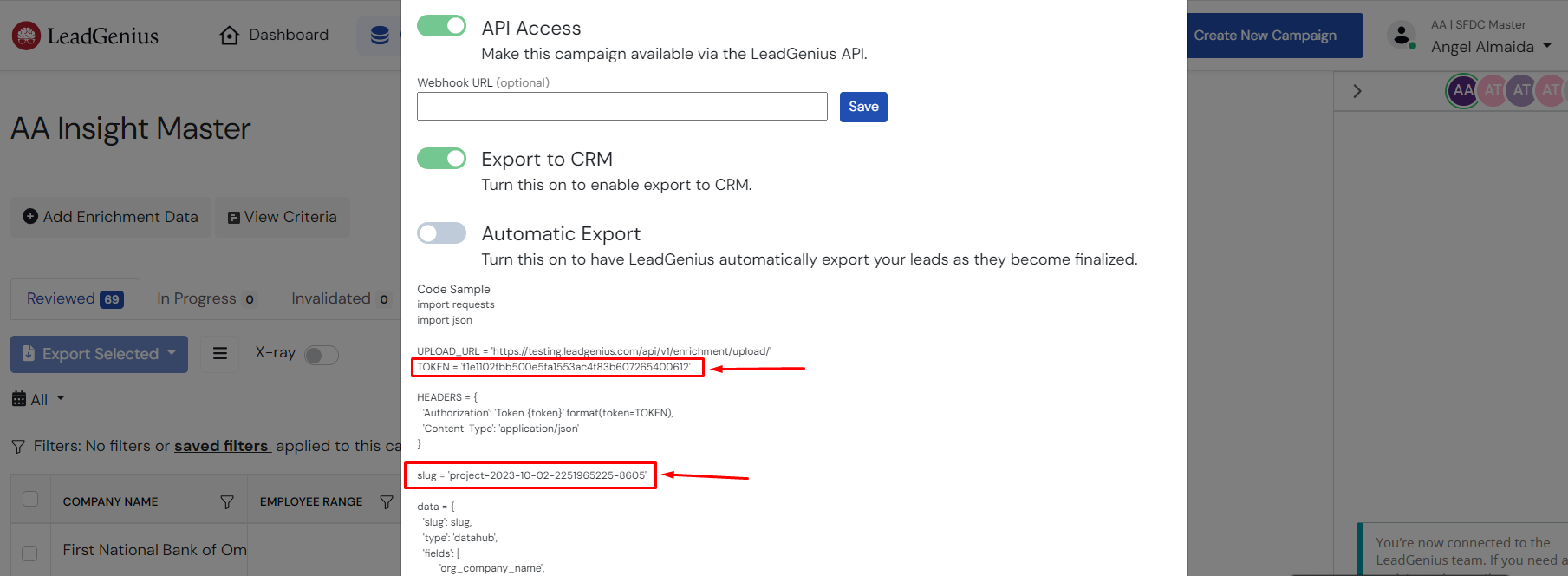
Task: Open the All date filter dropdown
Action: [39, 399]
